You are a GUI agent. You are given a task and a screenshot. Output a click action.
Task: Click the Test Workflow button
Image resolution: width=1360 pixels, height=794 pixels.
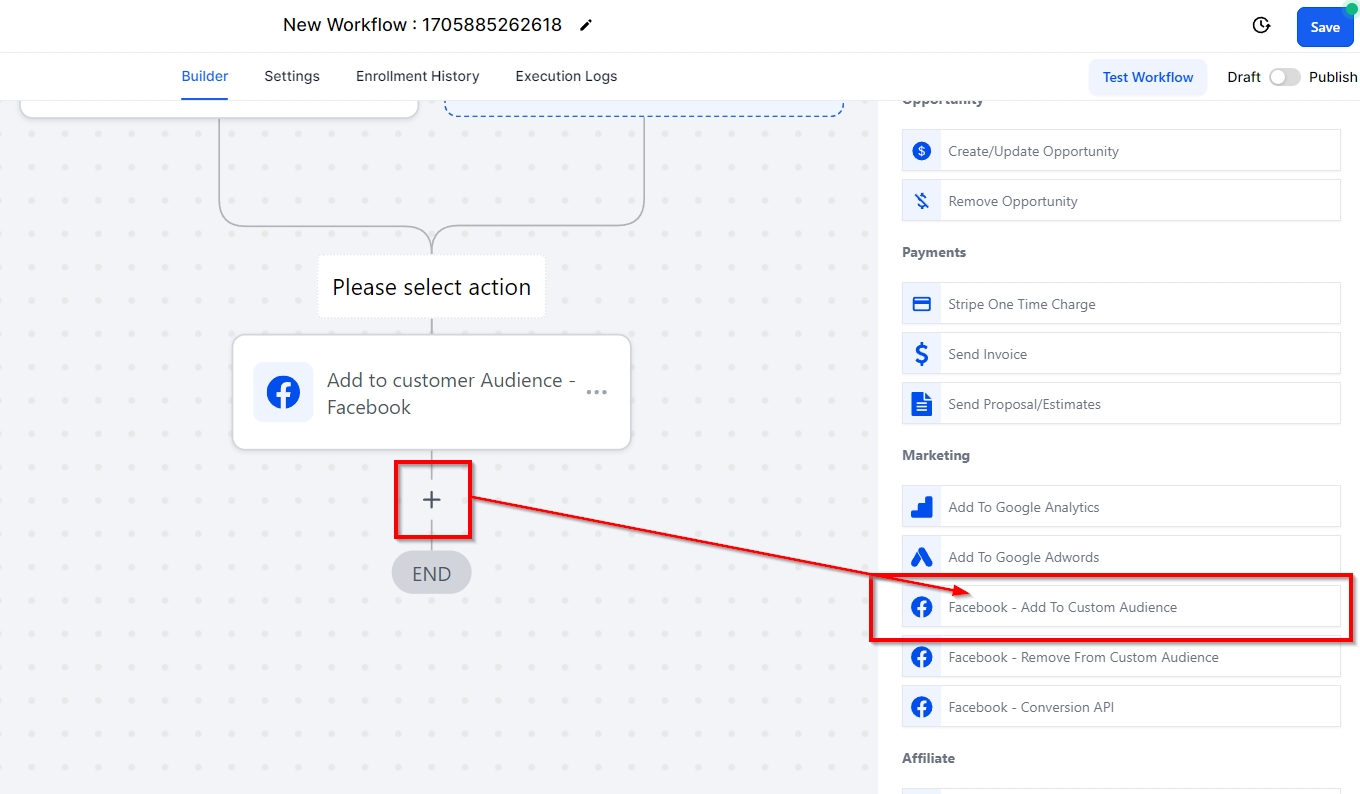point(1147,77)
